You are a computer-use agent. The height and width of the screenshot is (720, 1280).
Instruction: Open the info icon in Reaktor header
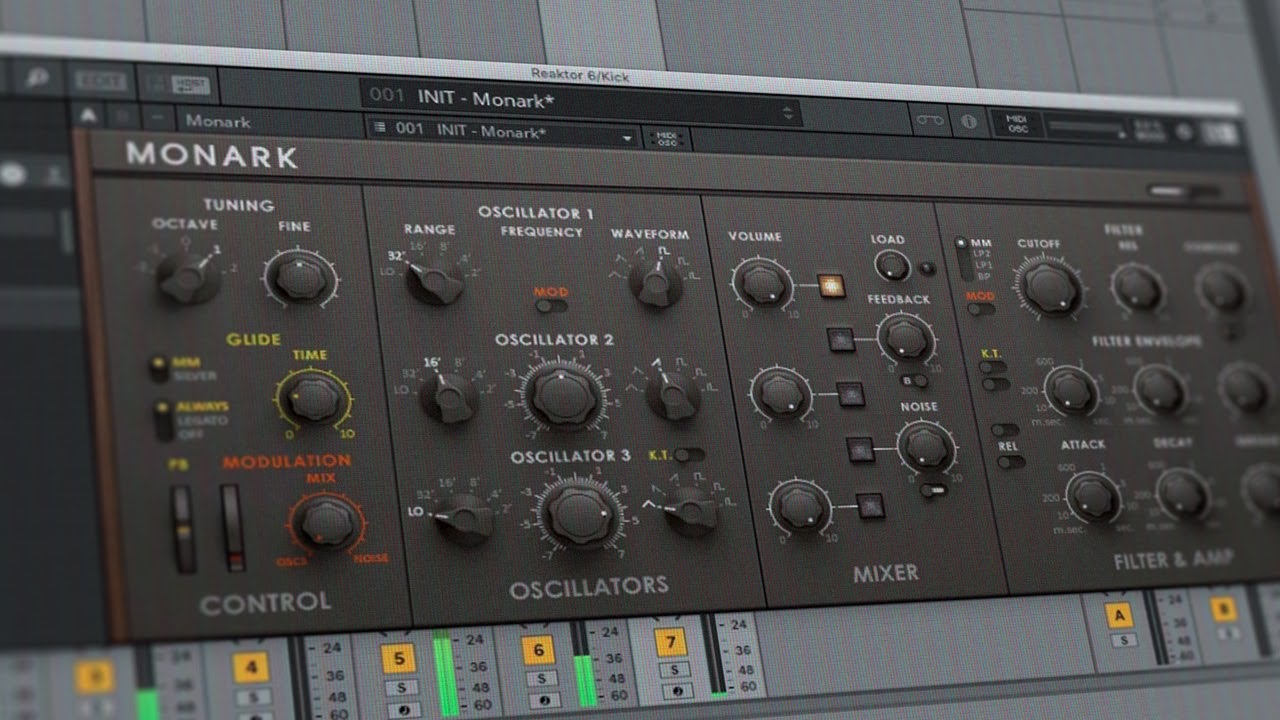pyautogui.click(x=969, y=122)
